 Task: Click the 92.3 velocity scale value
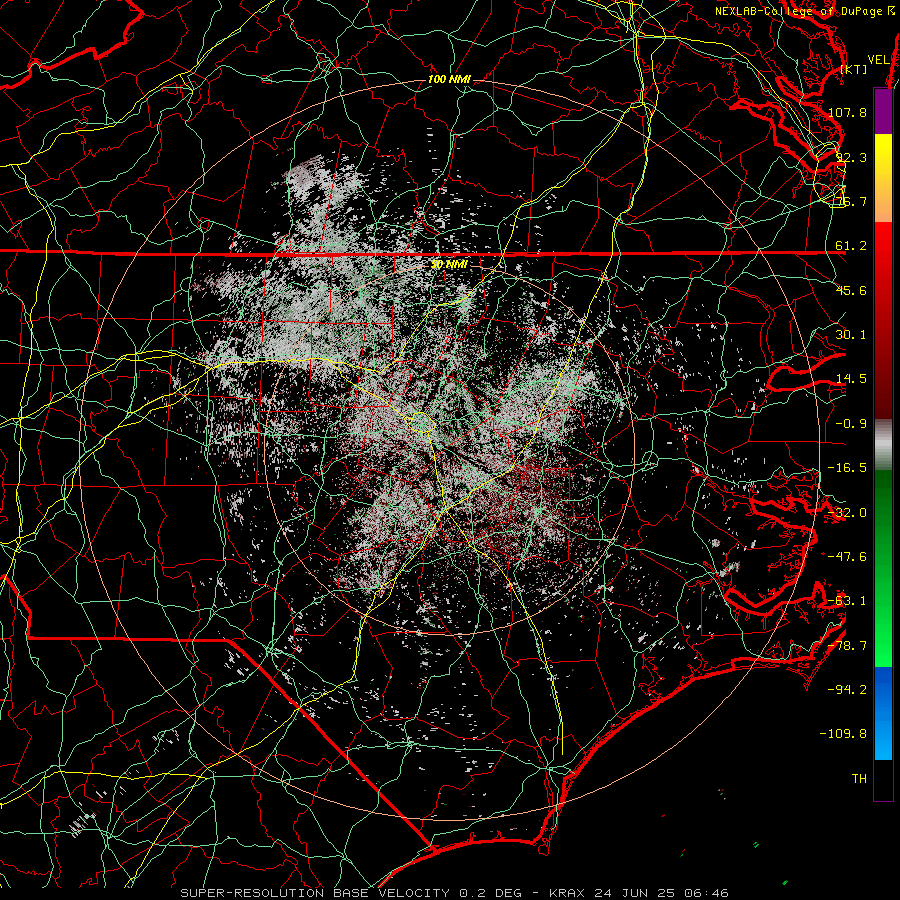851,157
